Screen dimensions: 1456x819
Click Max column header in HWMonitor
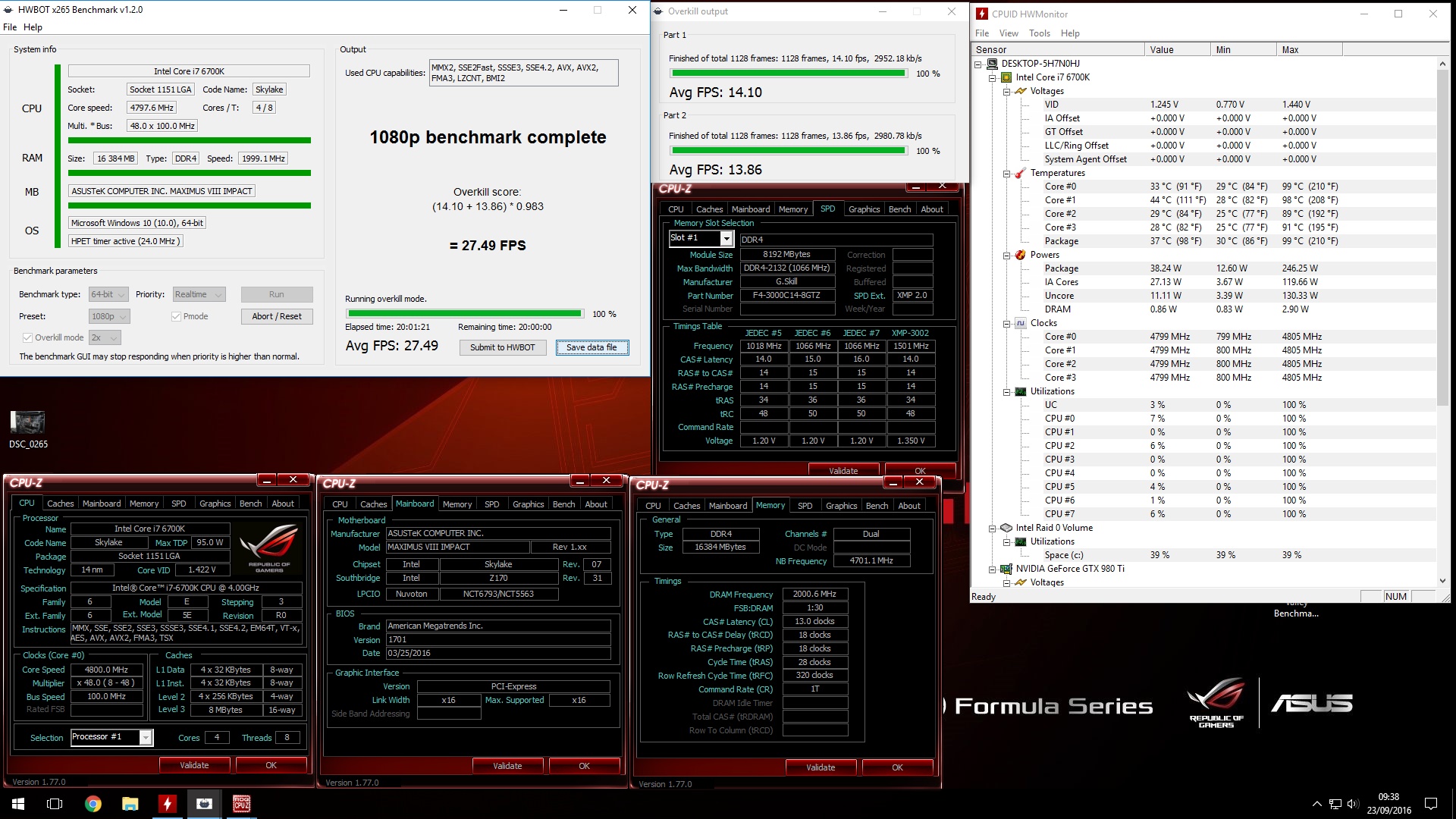(1309, 50)
